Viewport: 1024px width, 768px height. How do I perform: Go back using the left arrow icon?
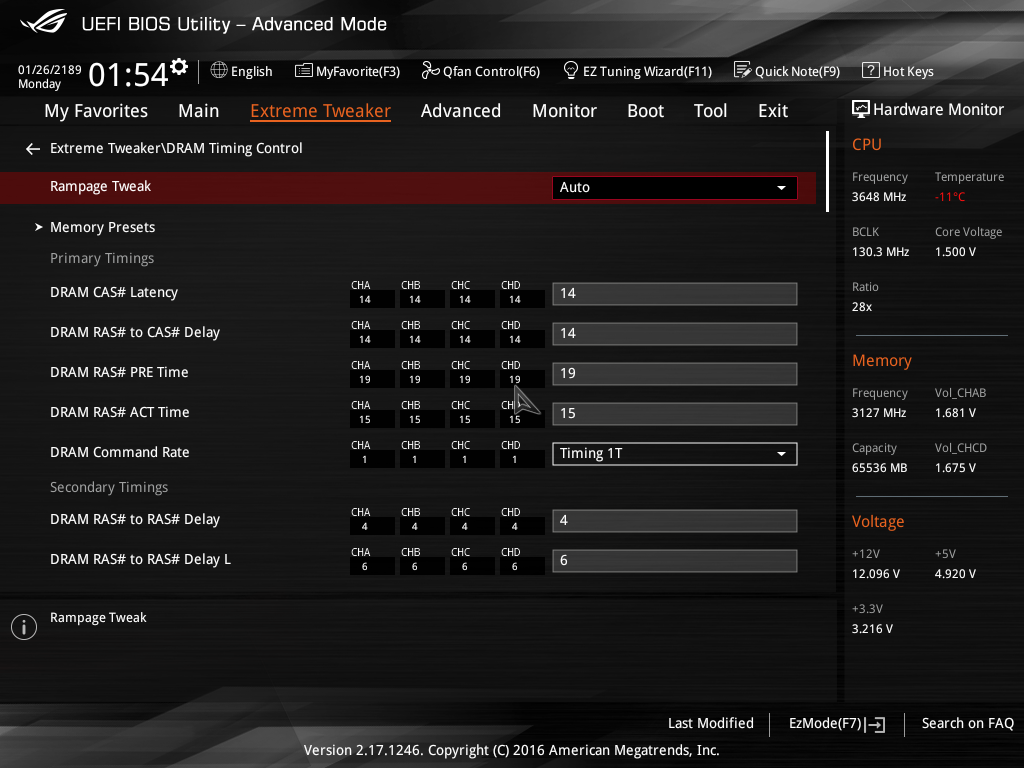tap(33, 149)
